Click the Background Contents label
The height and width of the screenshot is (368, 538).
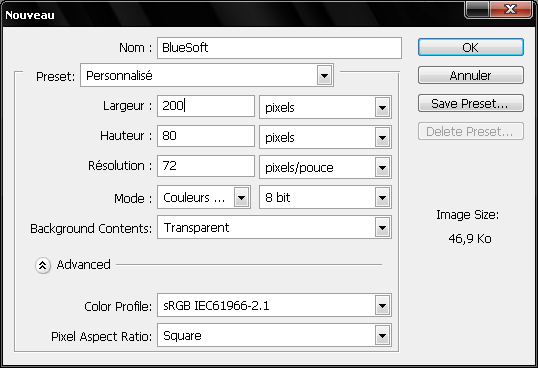coord(91,228)
